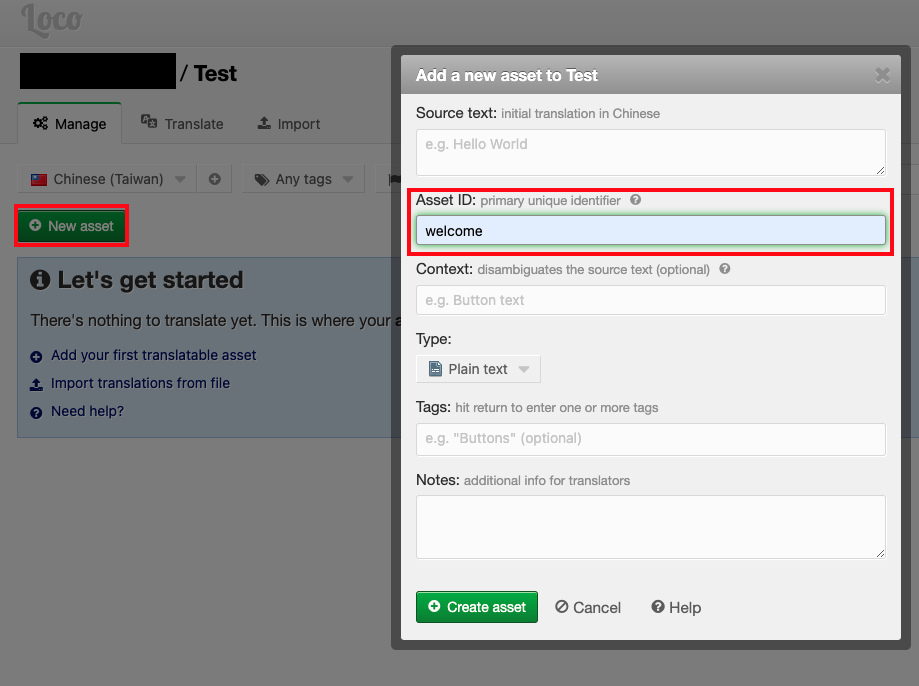This screenshot has width=919, height=686.
Task: Expand the Chinese (Taiwan) language dropdown
Action: click(107, 179)
